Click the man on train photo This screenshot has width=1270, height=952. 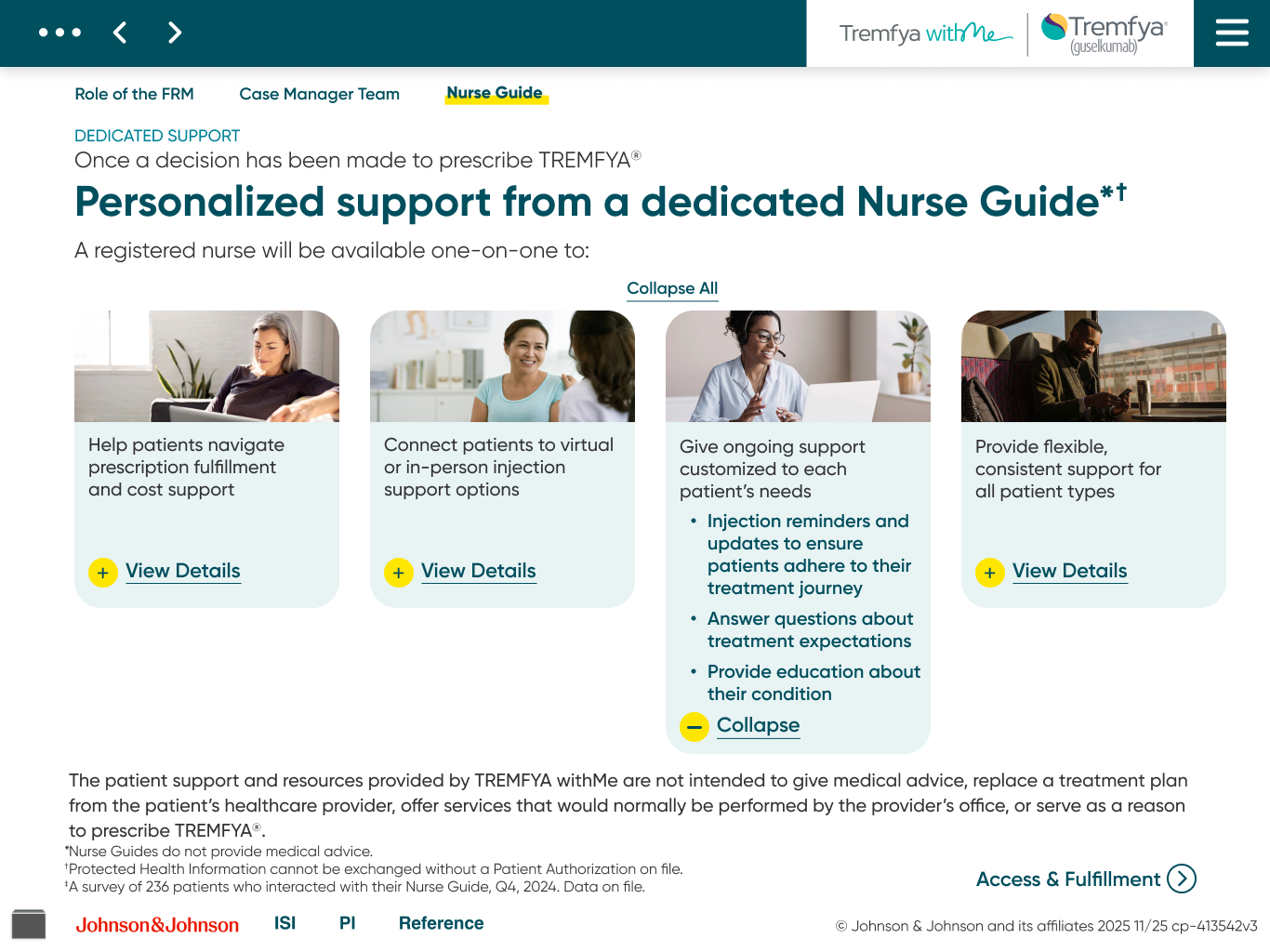[1093, 366]
